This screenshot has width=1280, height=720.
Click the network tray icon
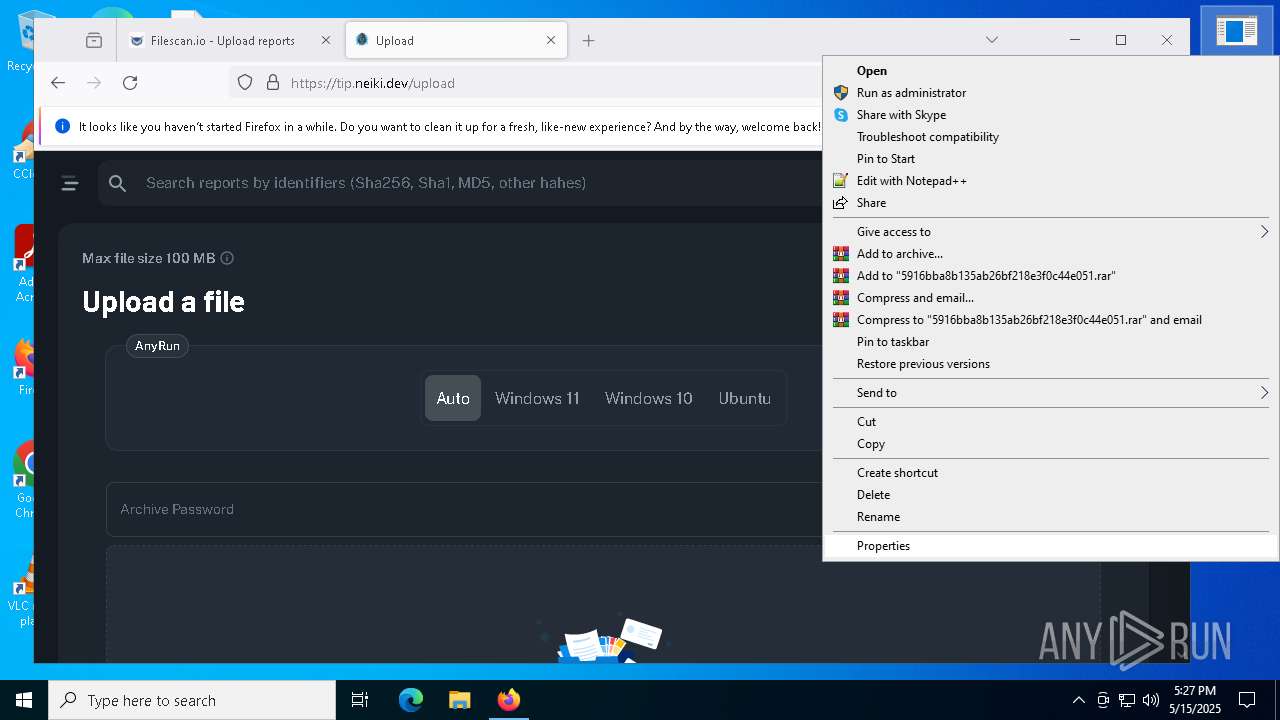click(x=1127, y=700)
